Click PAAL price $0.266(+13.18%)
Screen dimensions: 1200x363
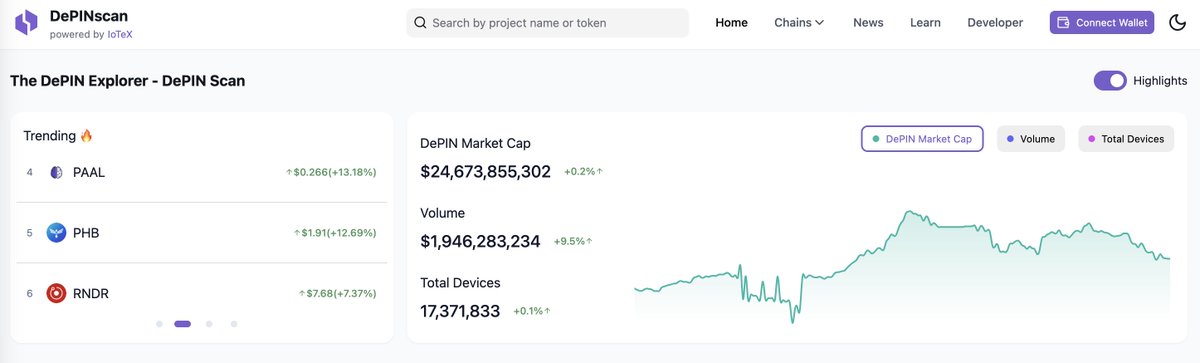coord(331,172)
